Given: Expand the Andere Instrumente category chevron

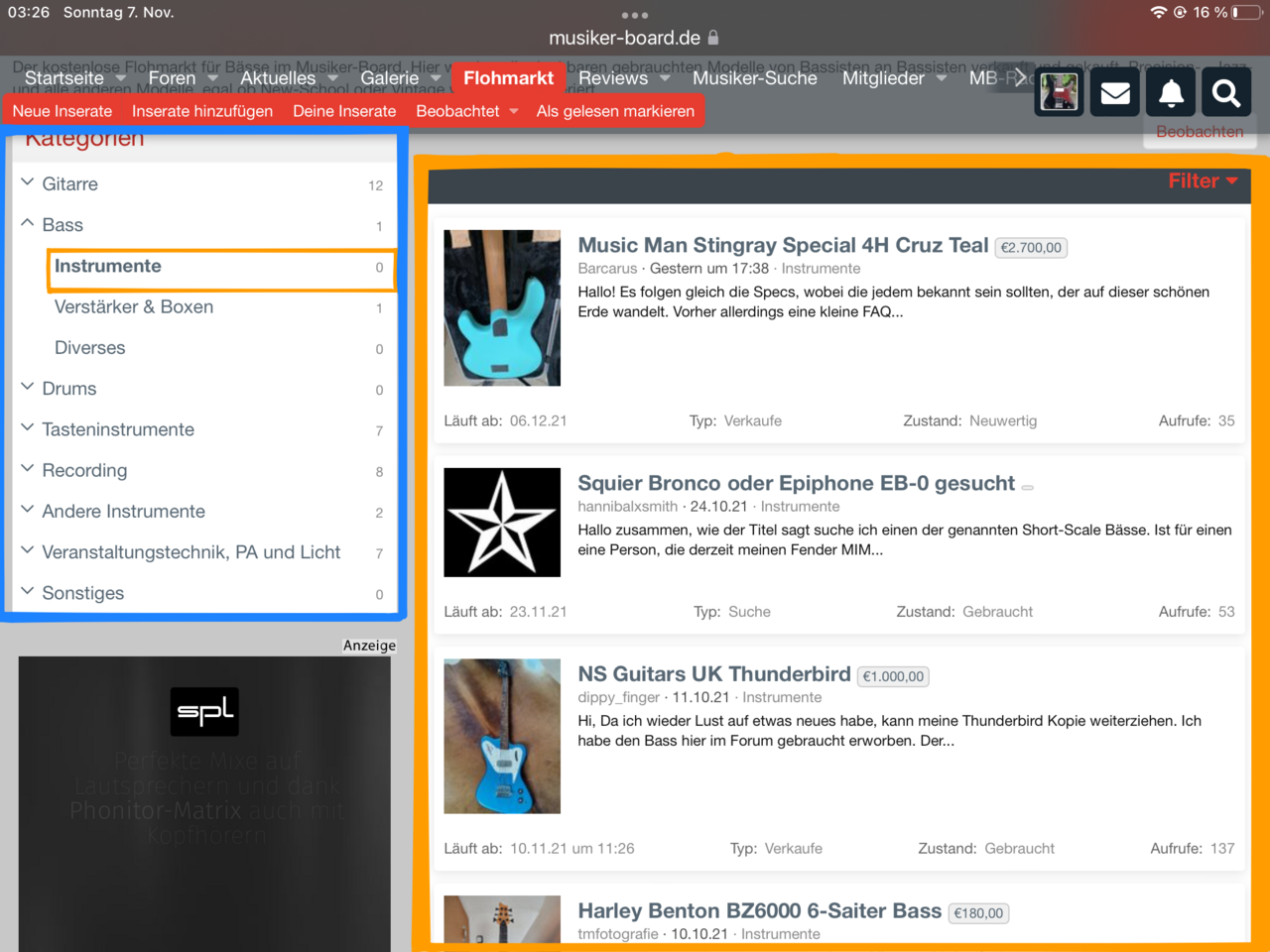Looking at the screenshot, I should click(x=28, y=510).
